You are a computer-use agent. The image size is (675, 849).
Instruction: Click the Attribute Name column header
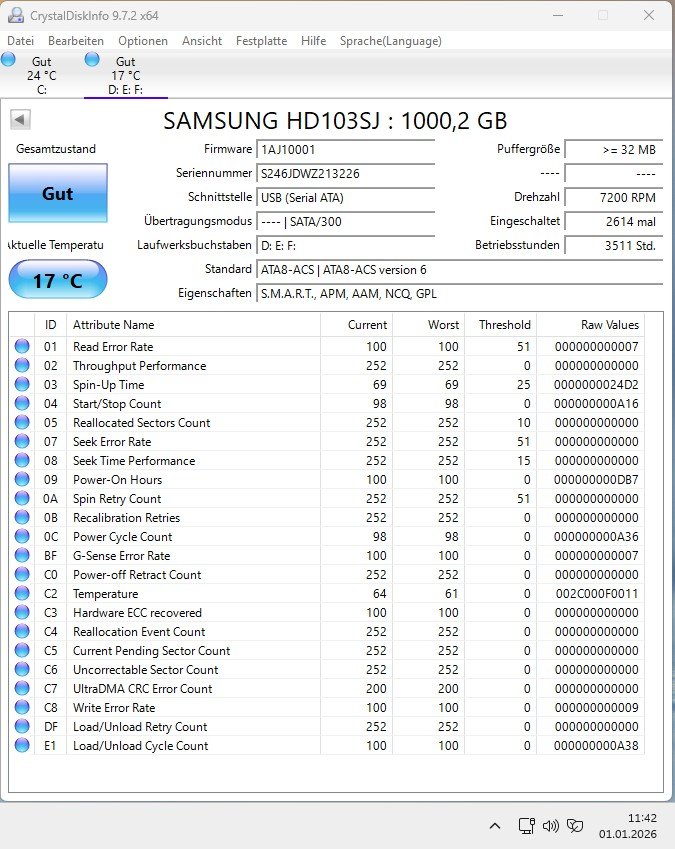[193, 324]
